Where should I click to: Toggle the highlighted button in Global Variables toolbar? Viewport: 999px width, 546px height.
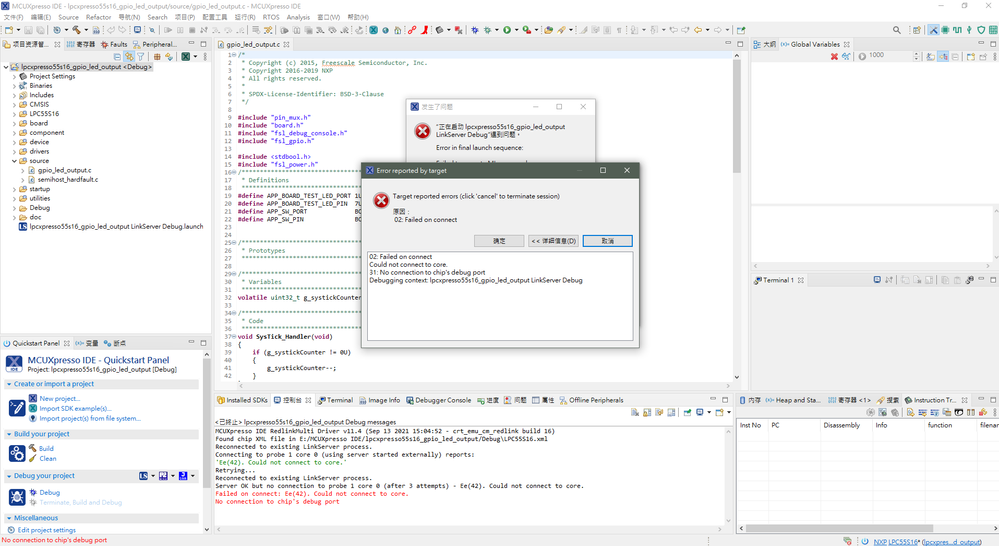click(943, 57)
